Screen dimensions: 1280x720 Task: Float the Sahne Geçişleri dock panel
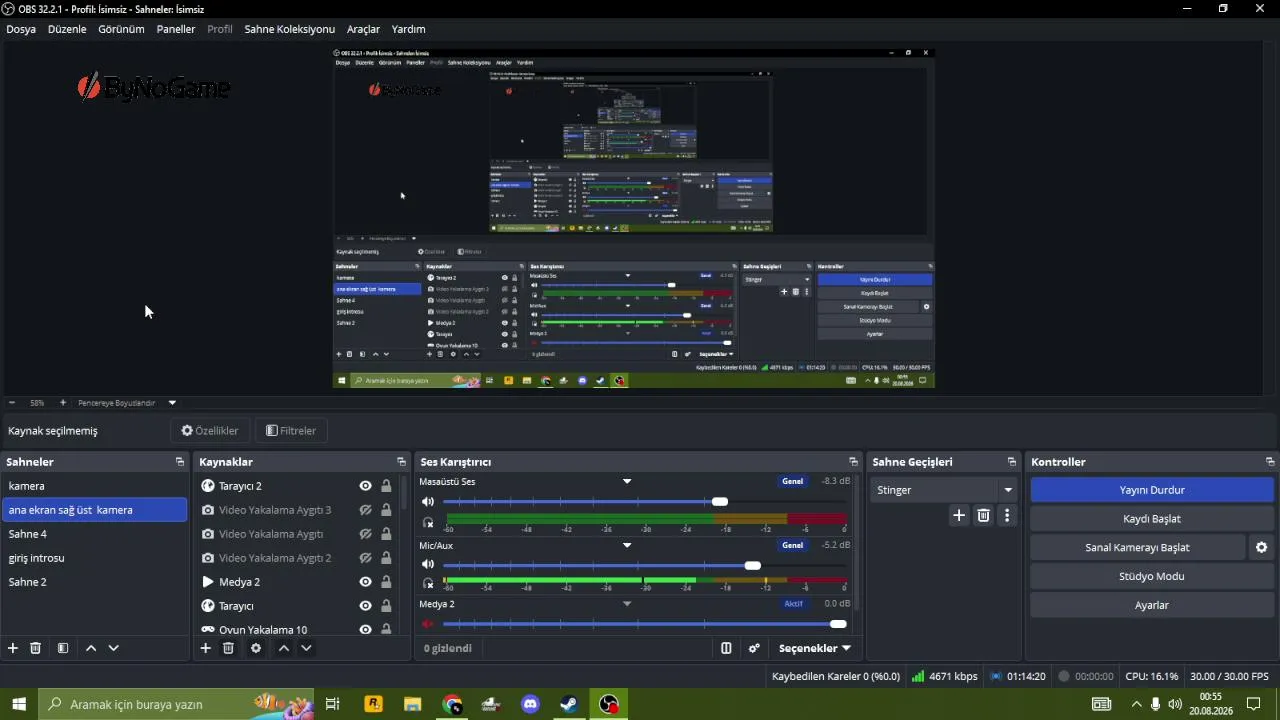click(1012, 462)
